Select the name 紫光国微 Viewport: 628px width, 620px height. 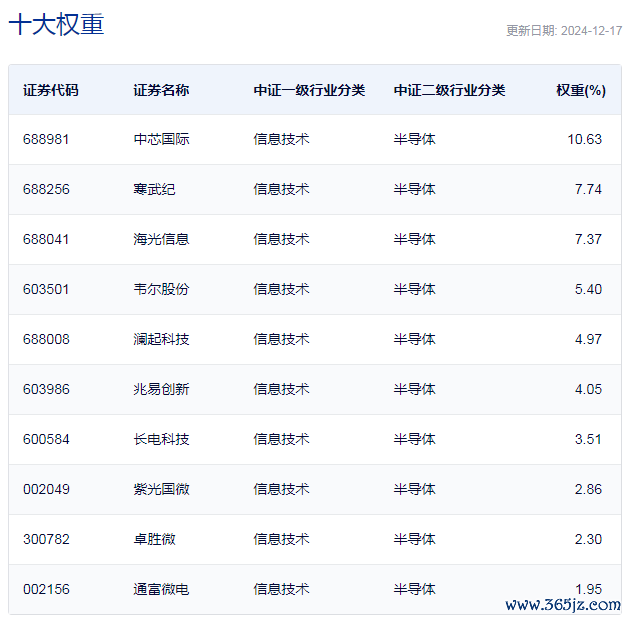point(161,489)
